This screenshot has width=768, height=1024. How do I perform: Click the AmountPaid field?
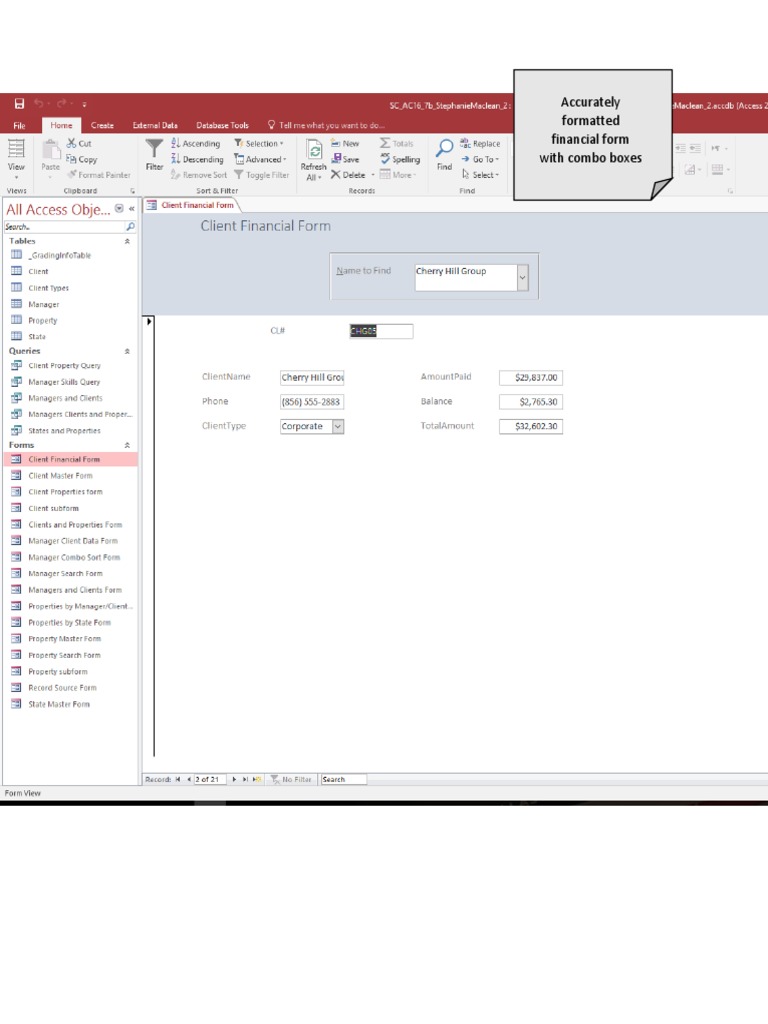(531, 378)
